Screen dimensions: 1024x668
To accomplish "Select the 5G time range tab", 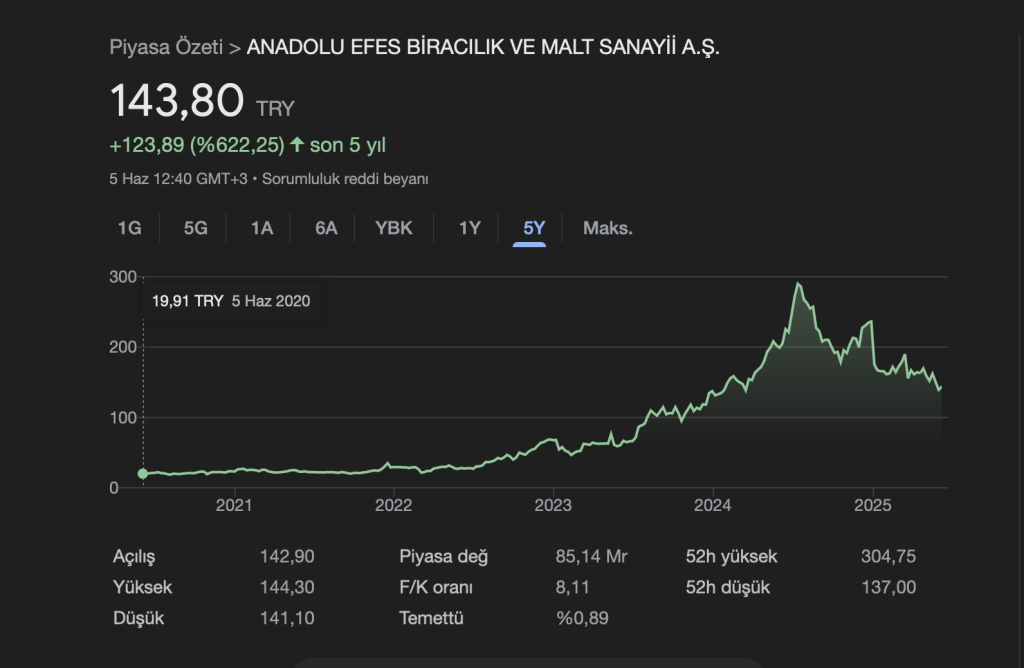I will coord(196,228).
